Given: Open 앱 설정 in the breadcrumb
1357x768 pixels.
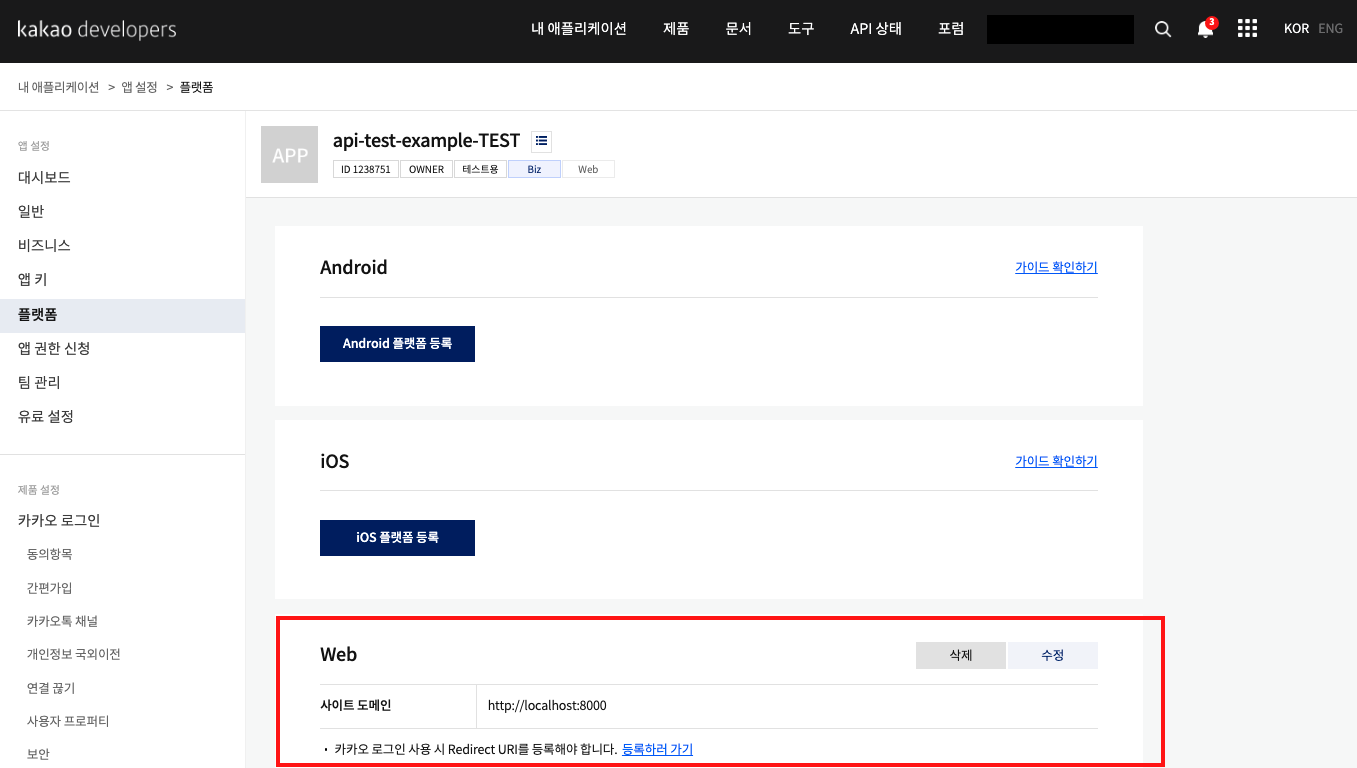Looking at the screenshot, I should point(140,86).
